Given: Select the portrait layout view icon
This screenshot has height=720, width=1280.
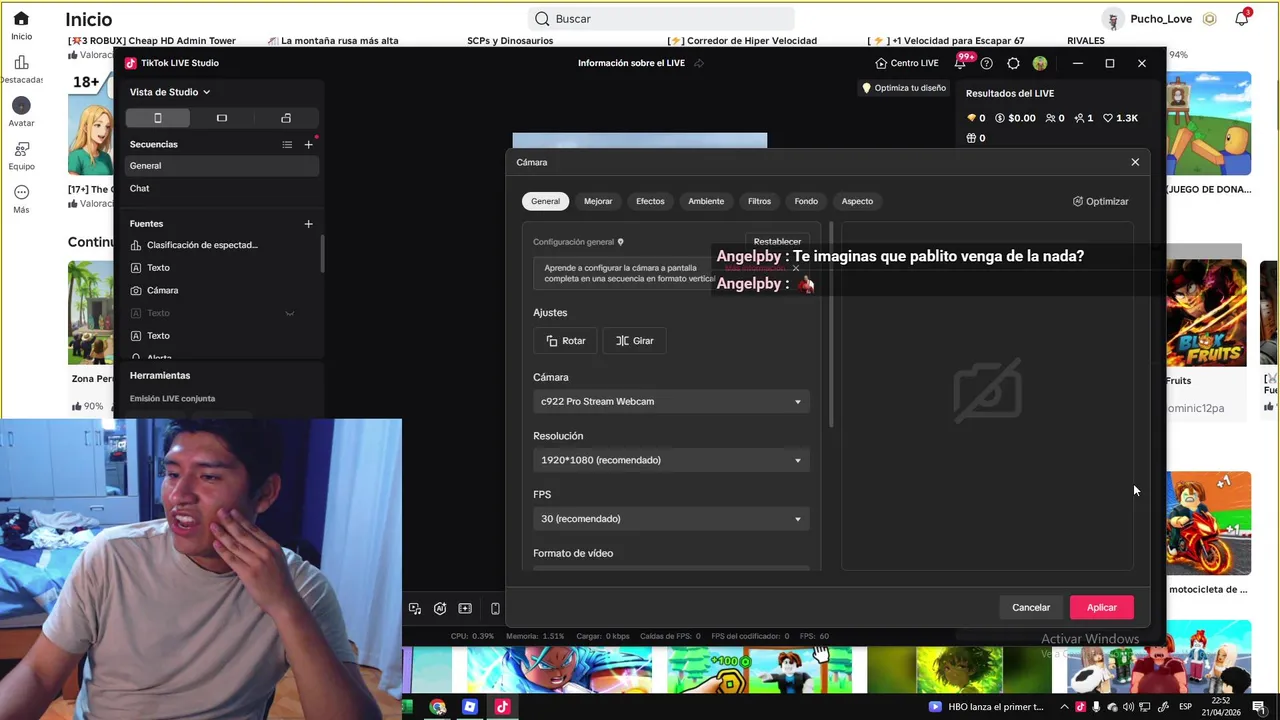Looking at the screenshot, I should [x=158, y=118].
